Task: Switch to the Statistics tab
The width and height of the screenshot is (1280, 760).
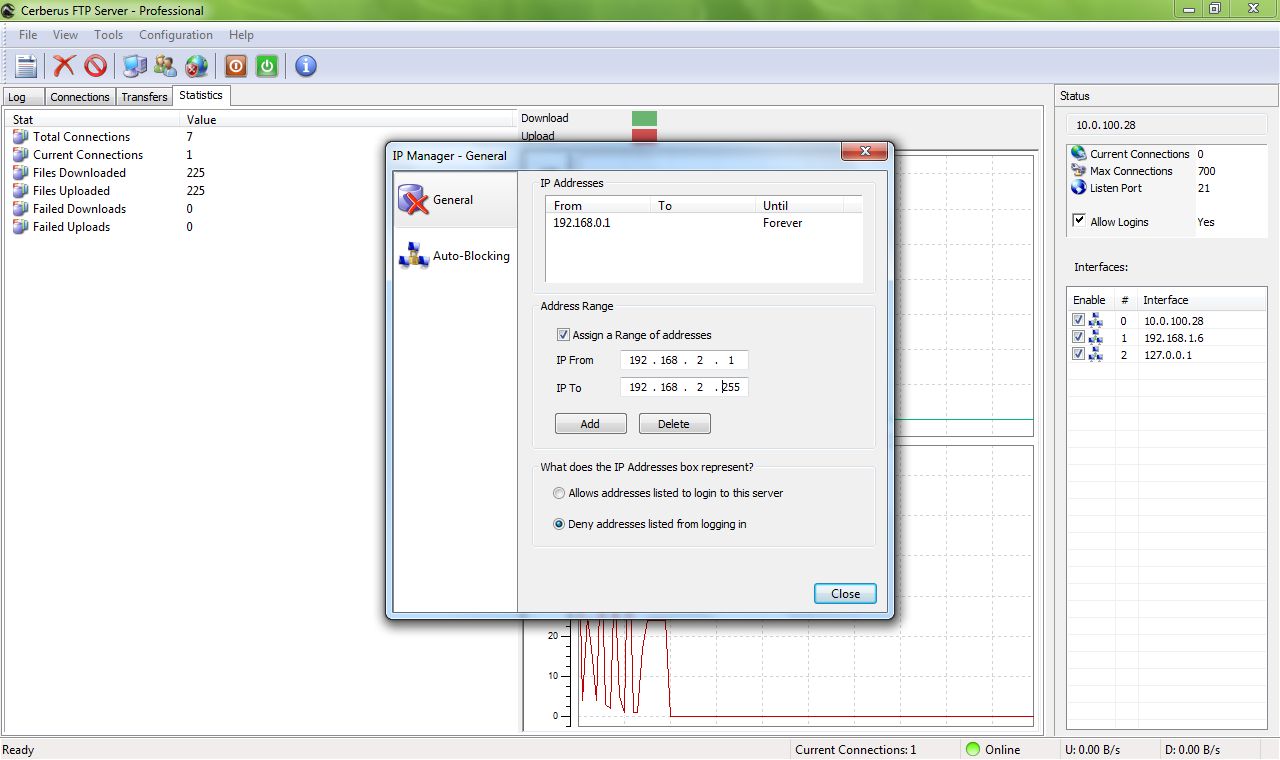Action: click(201, 95)
